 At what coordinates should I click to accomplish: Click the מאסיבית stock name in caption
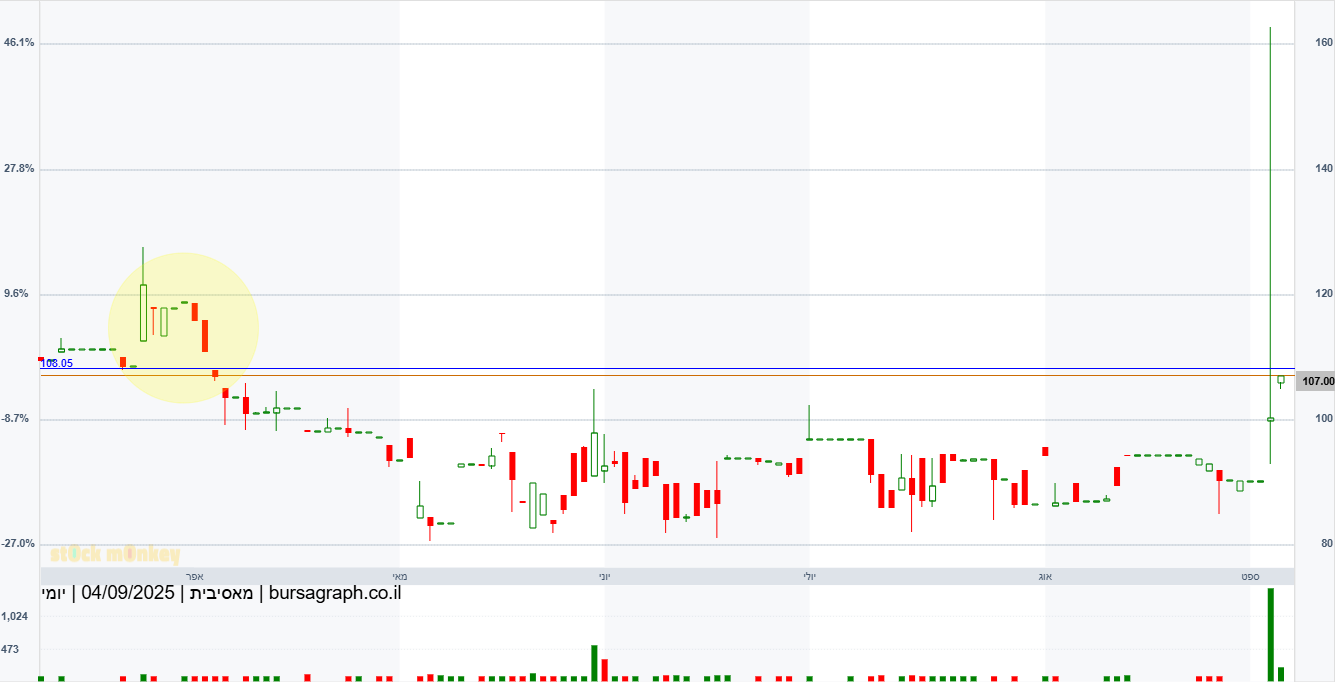click(223, 593)
